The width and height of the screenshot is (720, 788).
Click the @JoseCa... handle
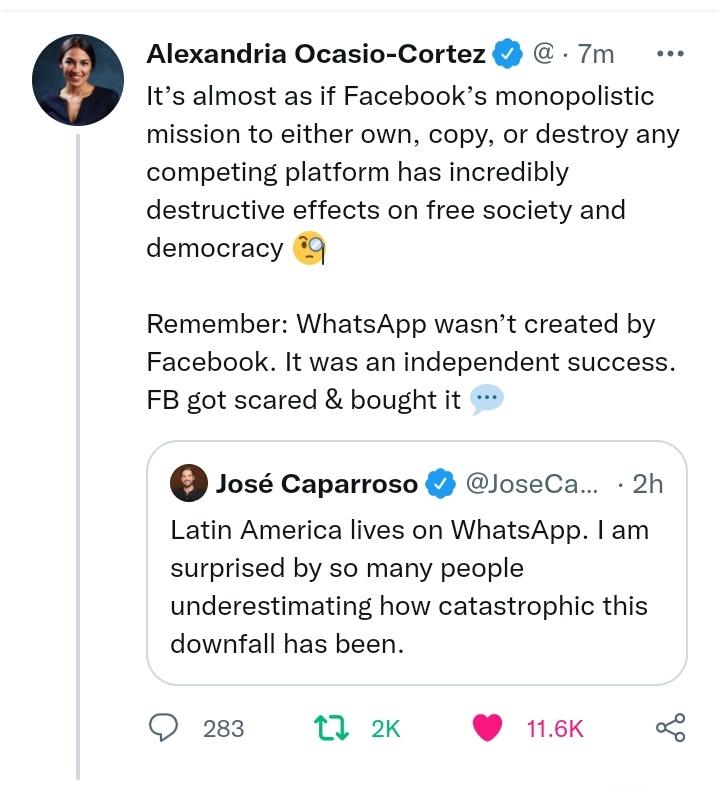532,485
